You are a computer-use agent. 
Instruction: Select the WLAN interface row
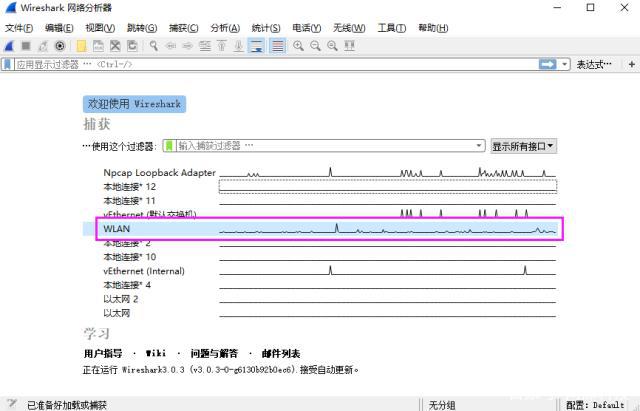click(117, 229)
